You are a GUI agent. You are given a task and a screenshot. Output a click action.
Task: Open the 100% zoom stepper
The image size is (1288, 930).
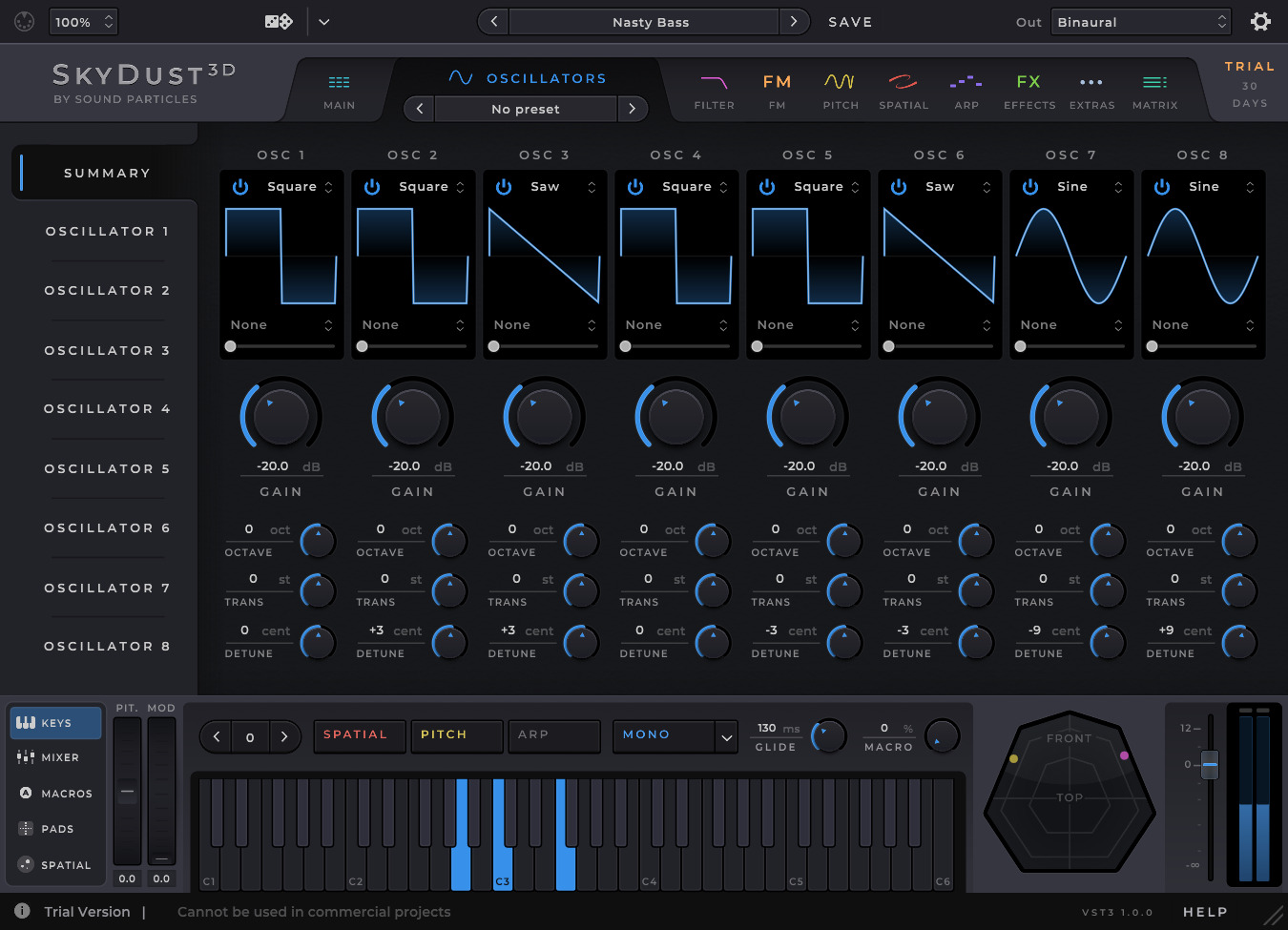point(83,21)
